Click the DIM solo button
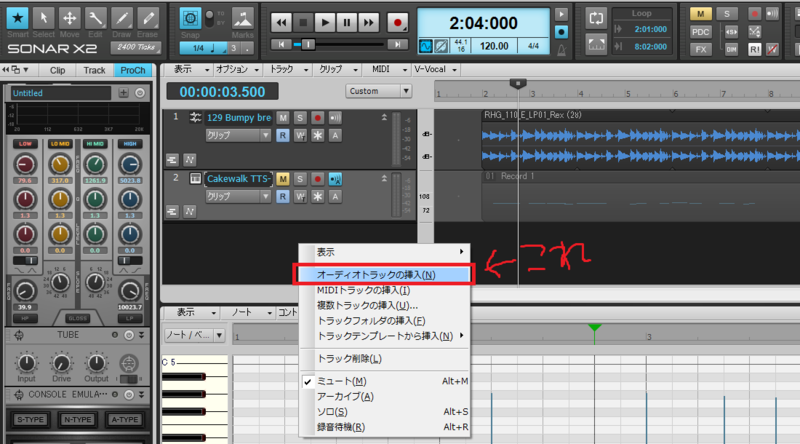The height and width of the screenshot is (444, 800). point(732,50)
